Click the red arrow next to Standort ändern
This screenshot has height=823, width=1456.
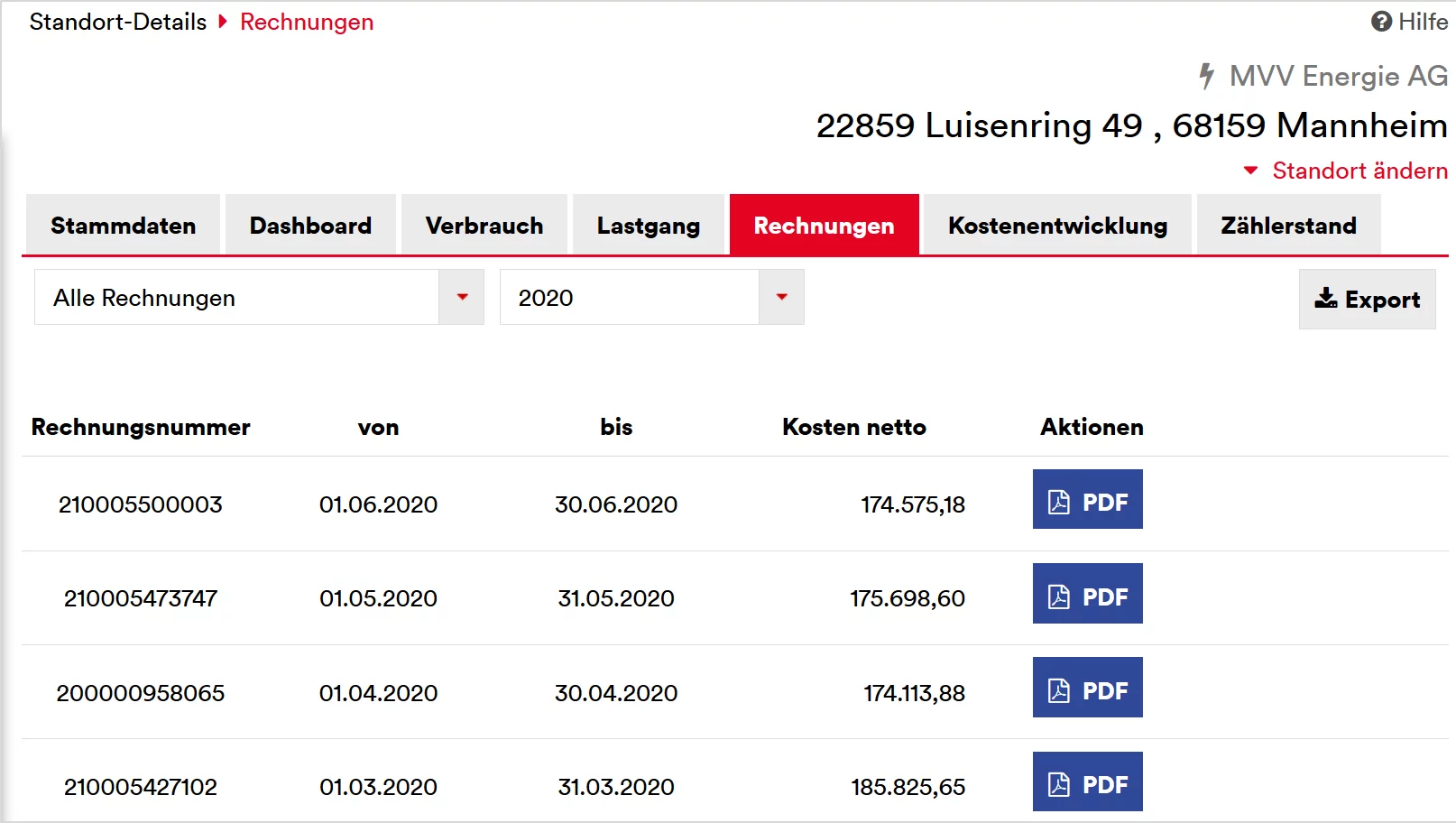pyautogui.click(x=1250, y=171)
